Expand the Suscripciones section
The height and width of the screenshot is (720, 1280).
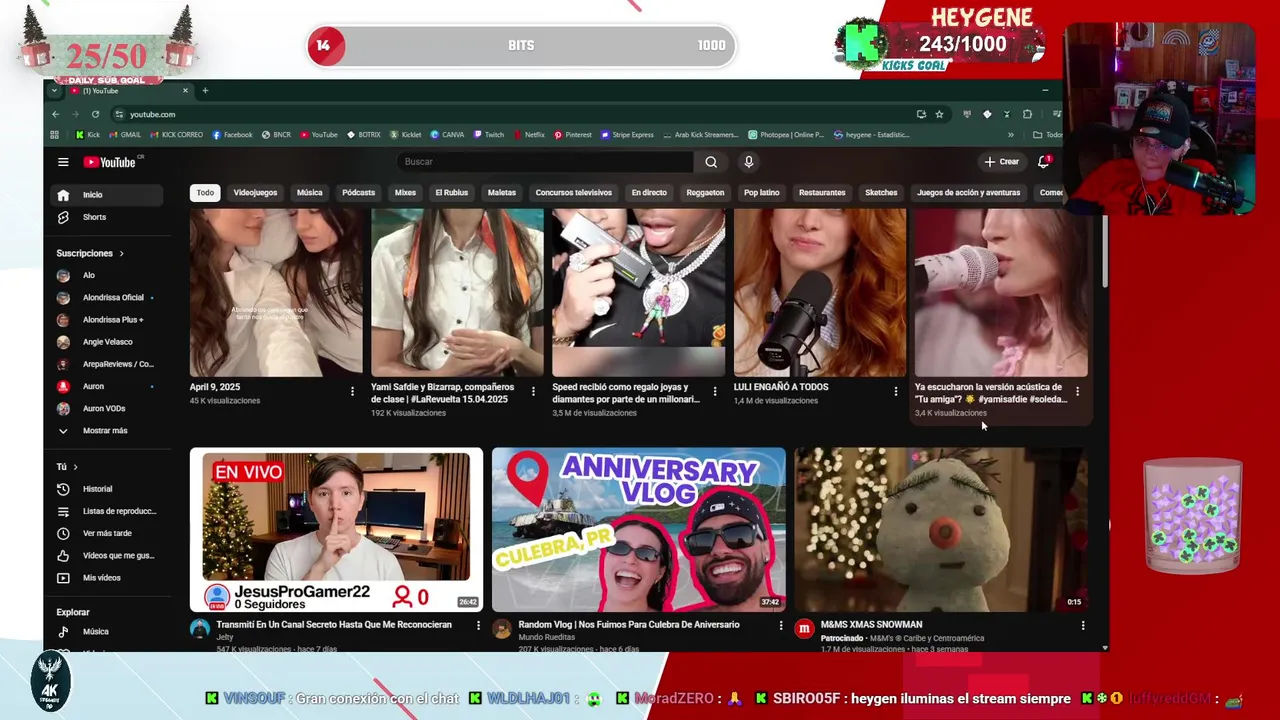[90, 254]
